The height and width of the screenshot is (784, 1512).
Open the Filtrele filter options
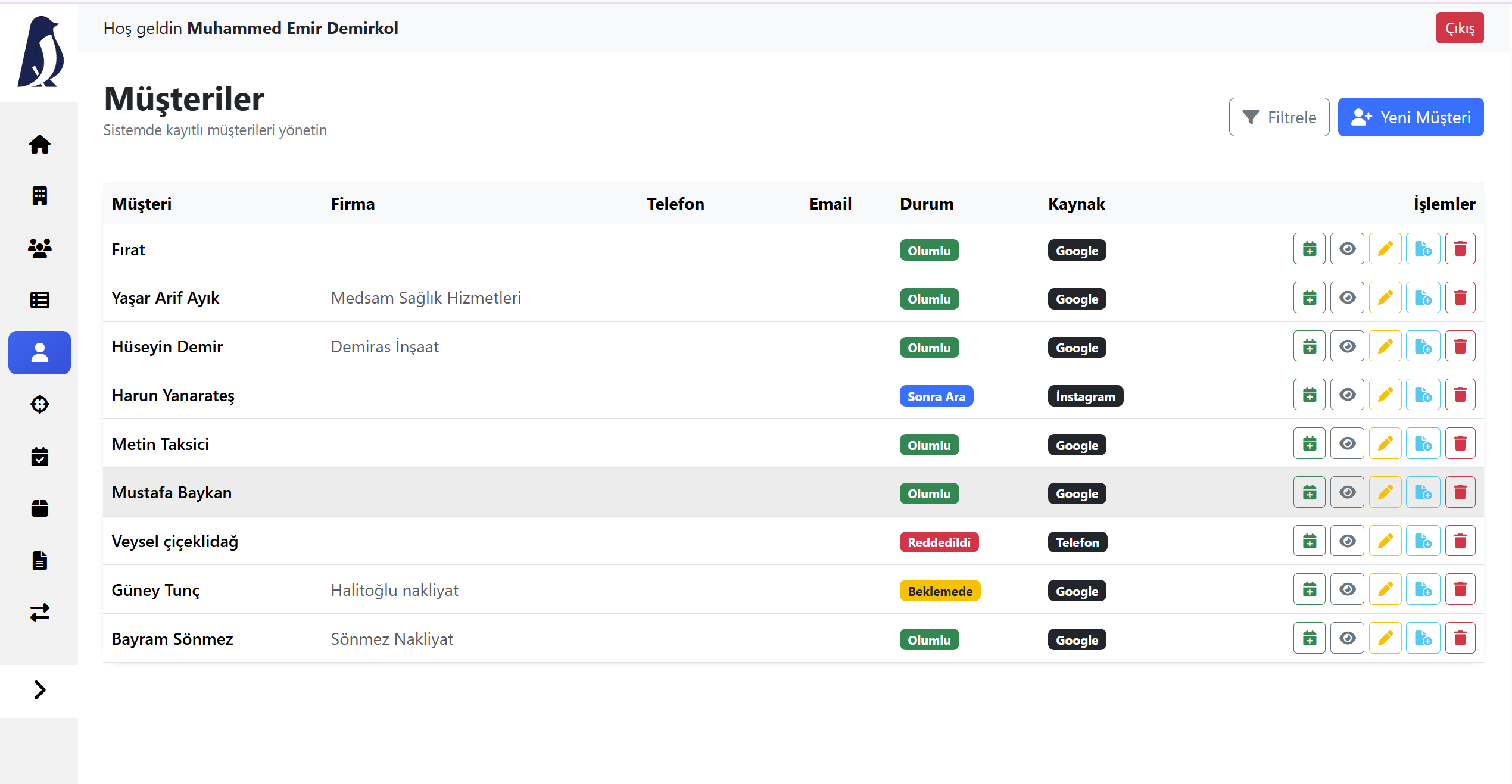point(1279,117)
